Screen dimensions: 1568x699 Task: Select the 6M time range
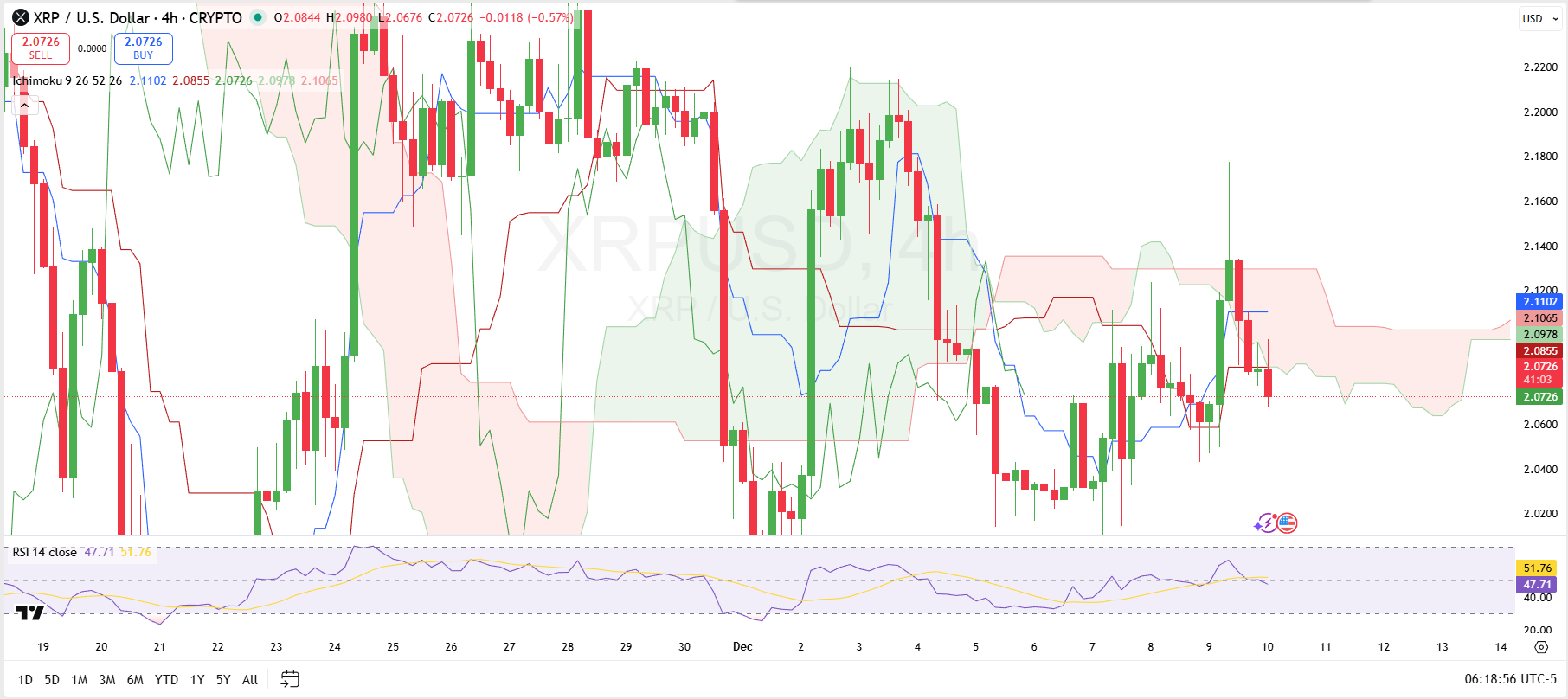[x=135, y=680]
